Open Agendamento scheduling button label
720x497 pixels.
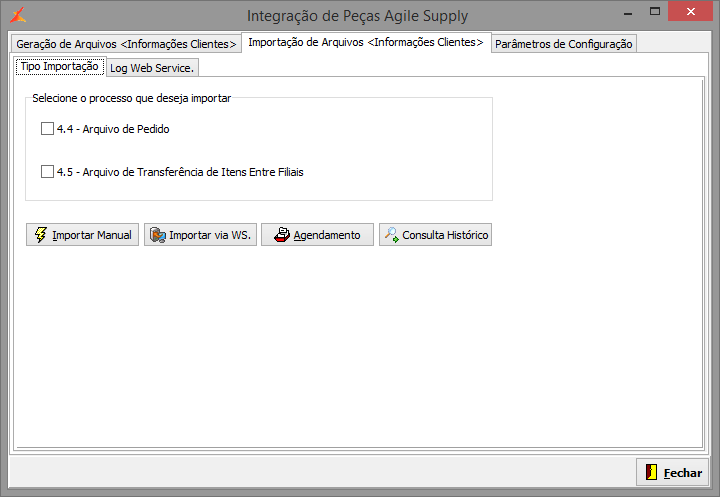tap(327, 235)
